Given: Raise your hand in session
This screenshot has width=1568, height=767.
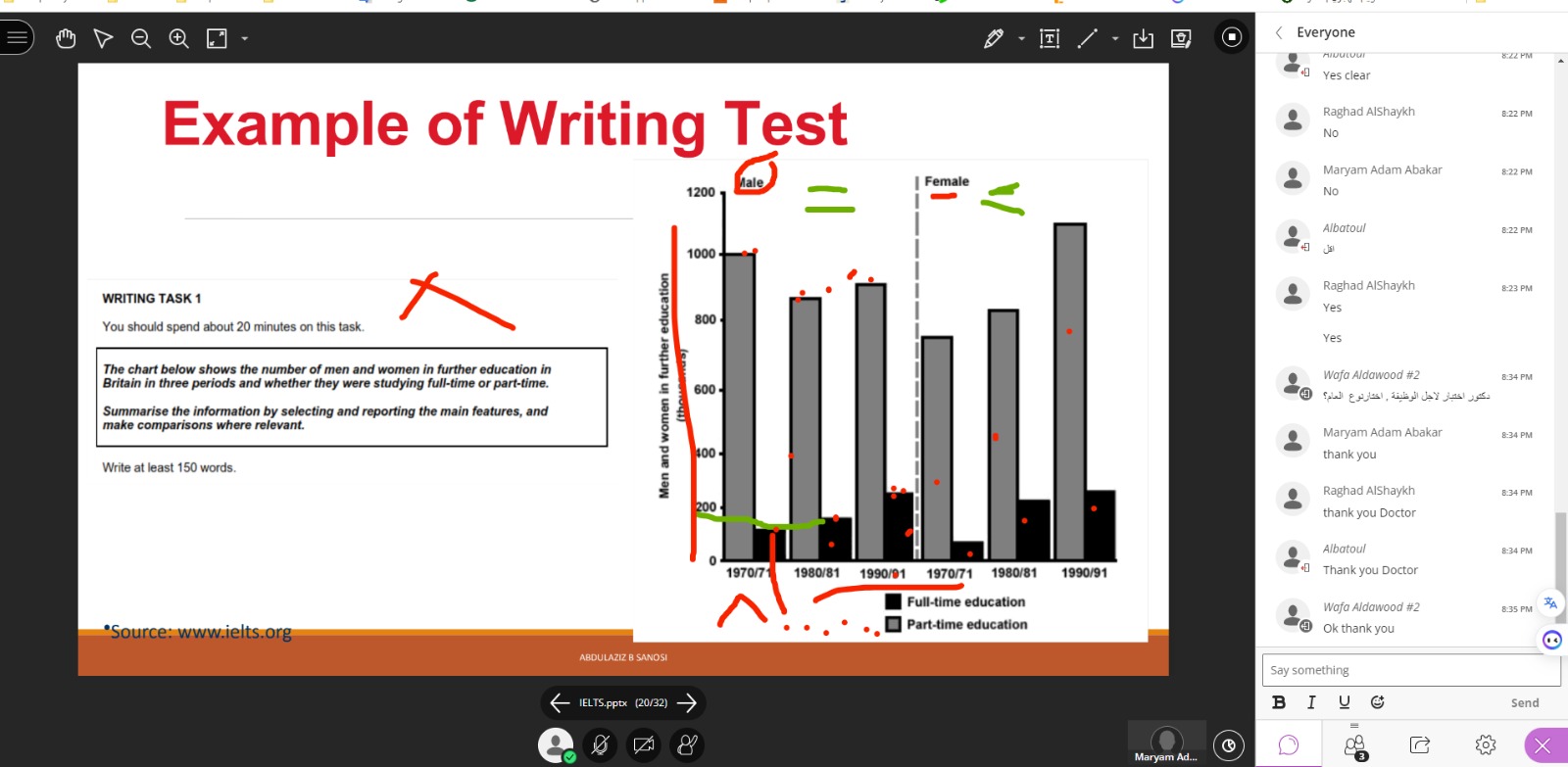Looking at the screenshot, I should (688, 745).
